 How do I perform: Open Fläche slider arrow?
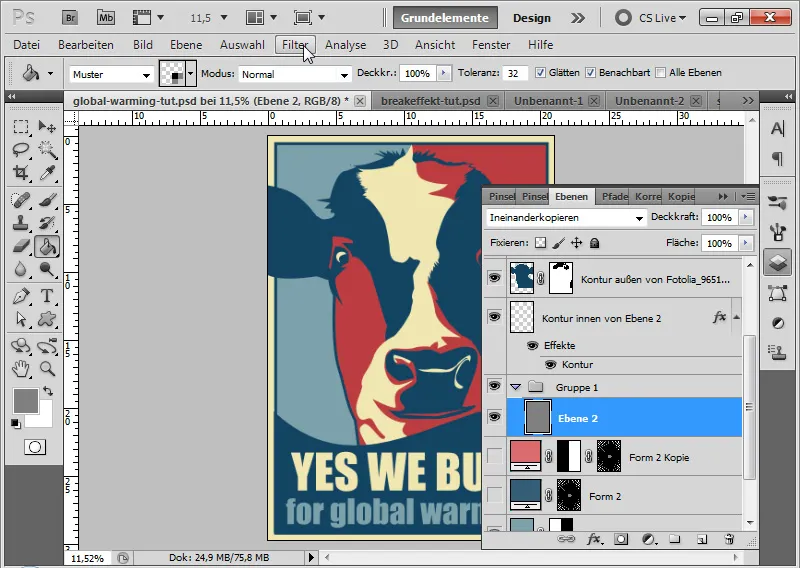point(746,243)
